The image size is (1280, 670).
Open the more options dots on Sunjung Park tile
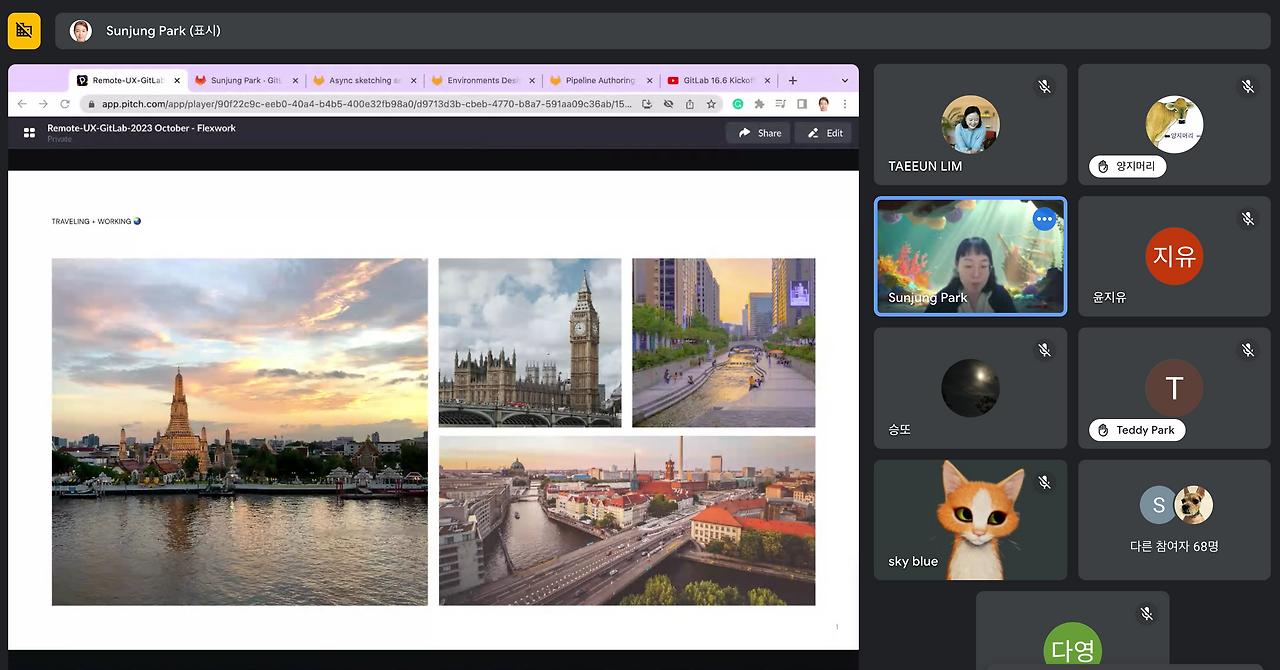(x=1045, y=219)
